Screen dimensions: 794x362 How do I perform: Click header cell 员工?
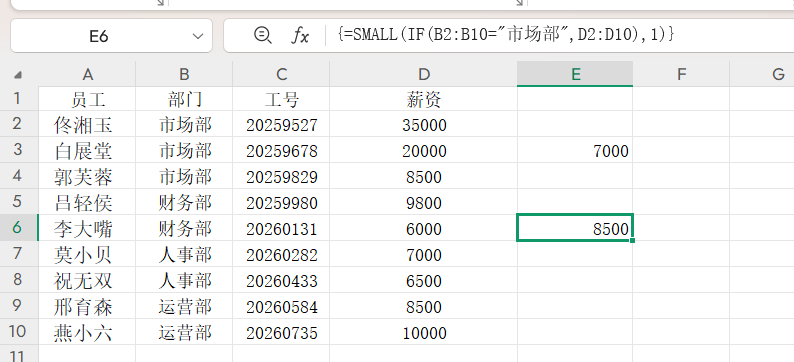click(87, 99)
